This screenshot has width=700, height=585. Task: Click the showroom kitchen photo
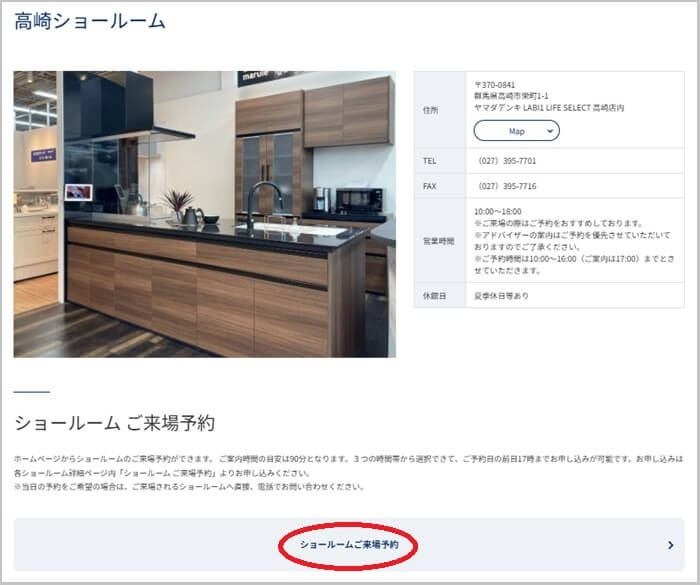[204, 213]
